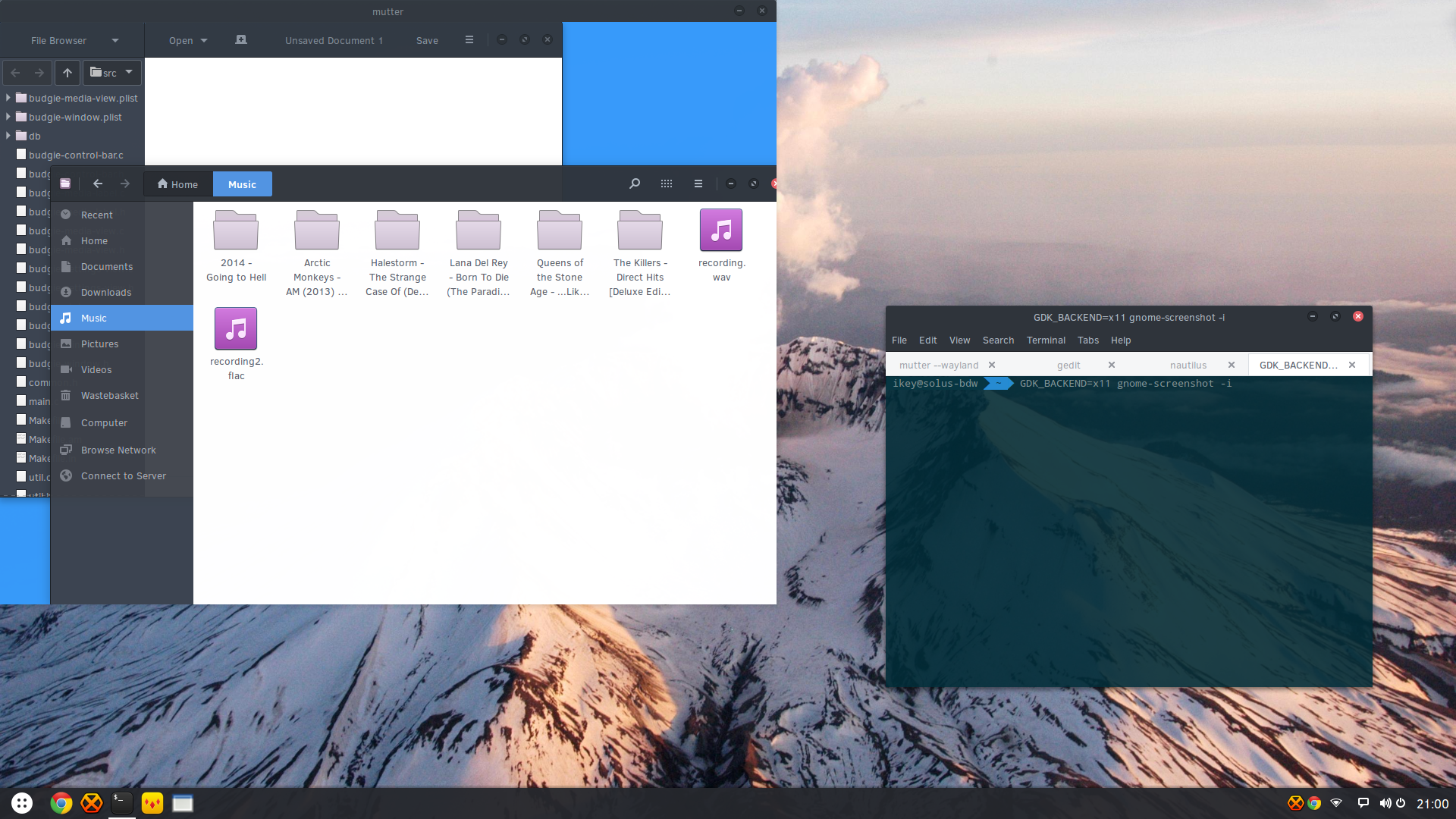Select Videos in Files sidebar
The image size is (1456, 819).
(122, 369)
